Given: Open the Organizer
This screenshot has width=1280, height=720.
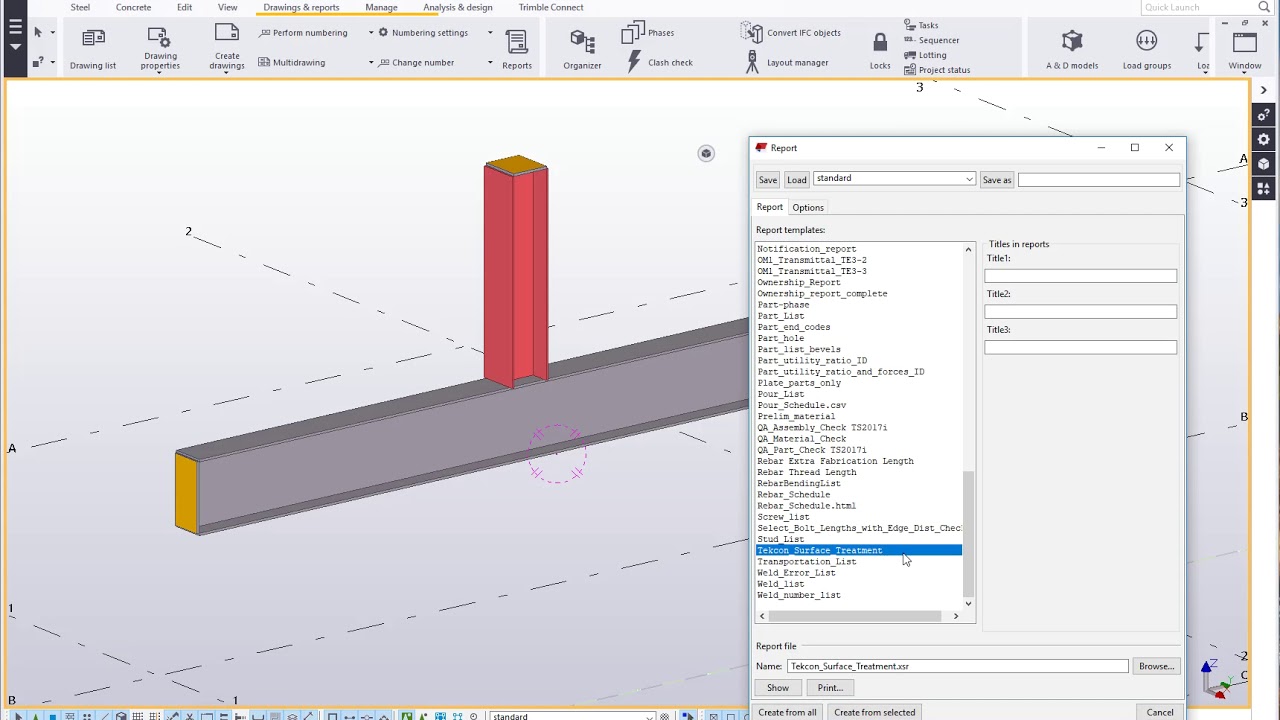Looking at the screenshot, I should pyautogui.click(x=582, y=48).
